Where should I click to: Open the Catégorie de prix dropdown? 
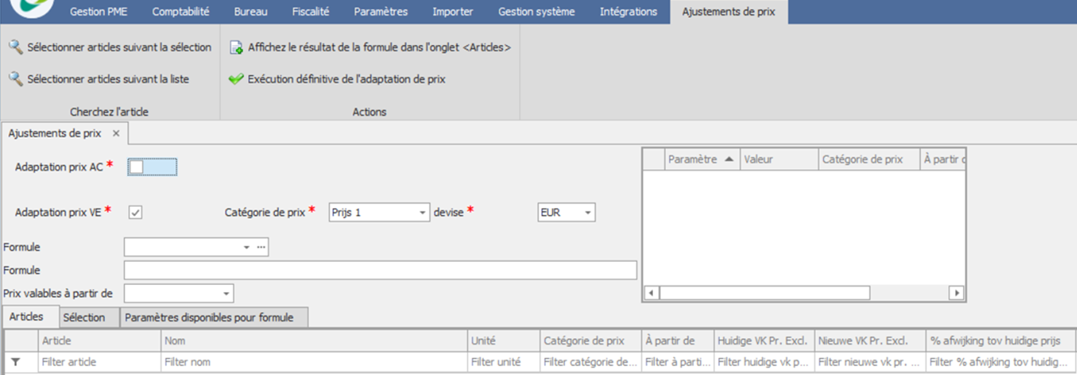click(423, 213)
